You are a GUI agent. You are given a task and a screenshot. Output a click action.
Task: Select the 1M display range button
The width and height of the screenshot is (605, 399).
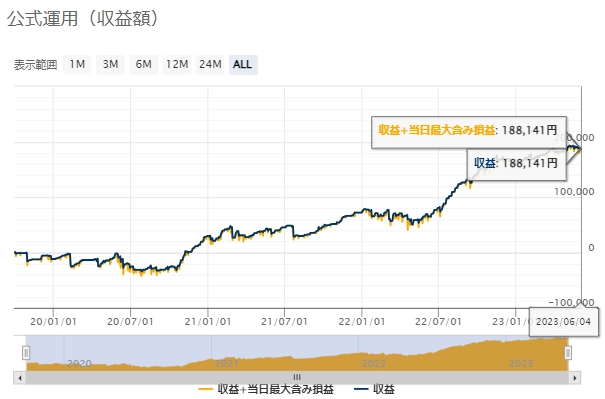77,64
